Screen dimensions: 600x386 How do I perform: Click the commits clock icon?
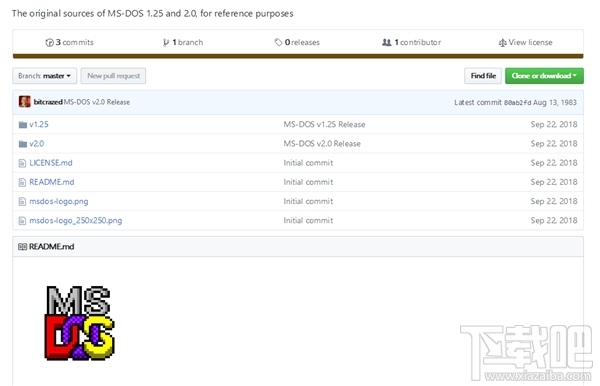(49, 42)
